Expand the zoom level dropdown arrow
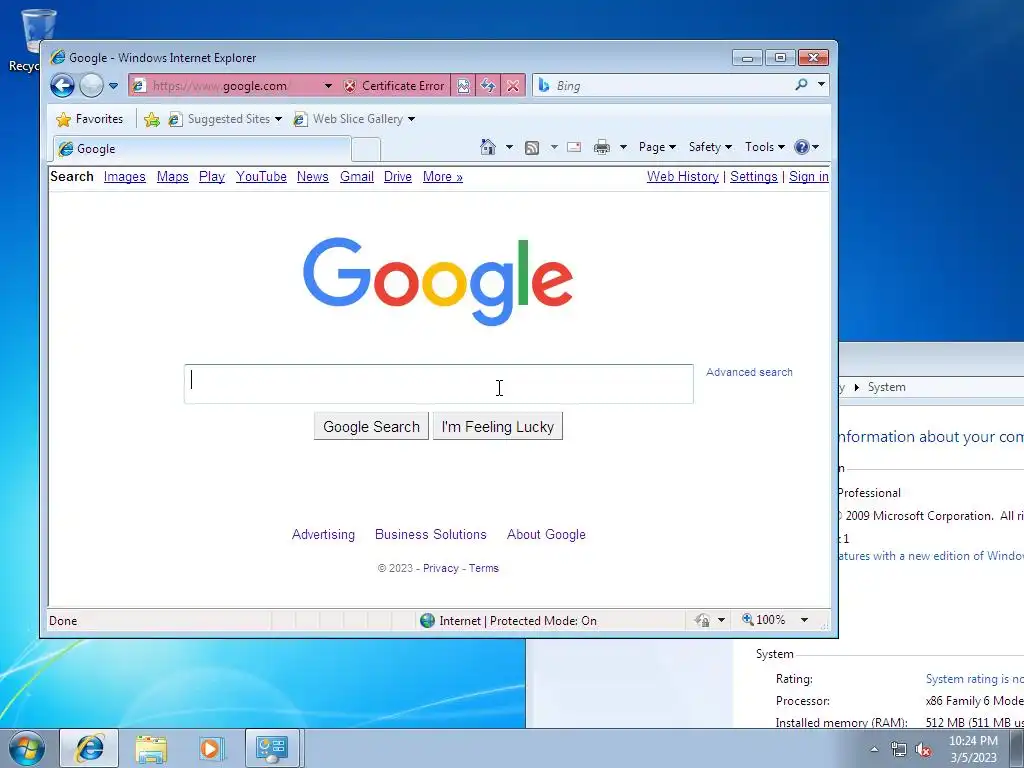Viewport: 1024px width, 768px height. pyautogui.click(x=805, y=620)
